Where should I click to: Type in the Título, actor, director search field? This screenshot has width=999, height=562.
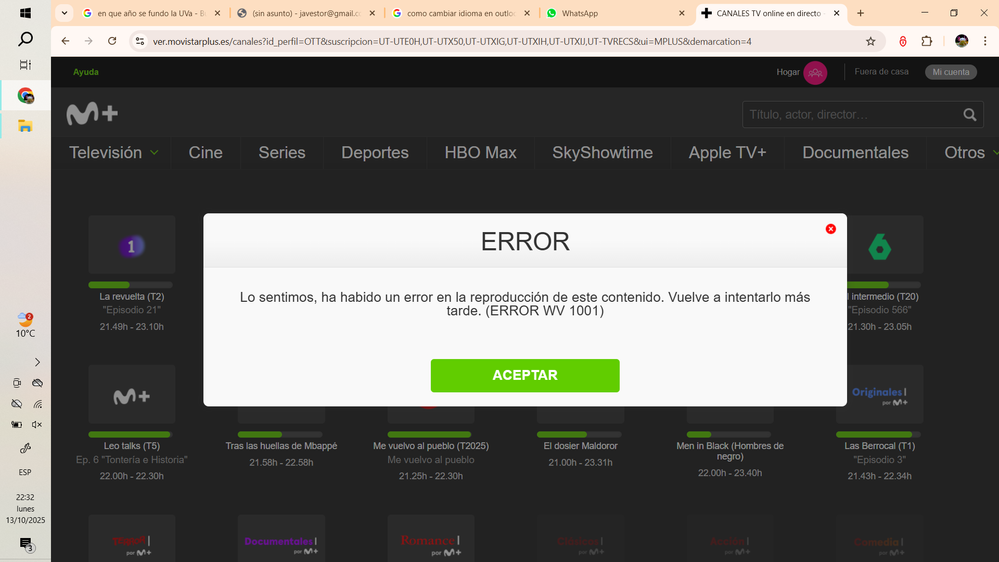coord(850,115)
